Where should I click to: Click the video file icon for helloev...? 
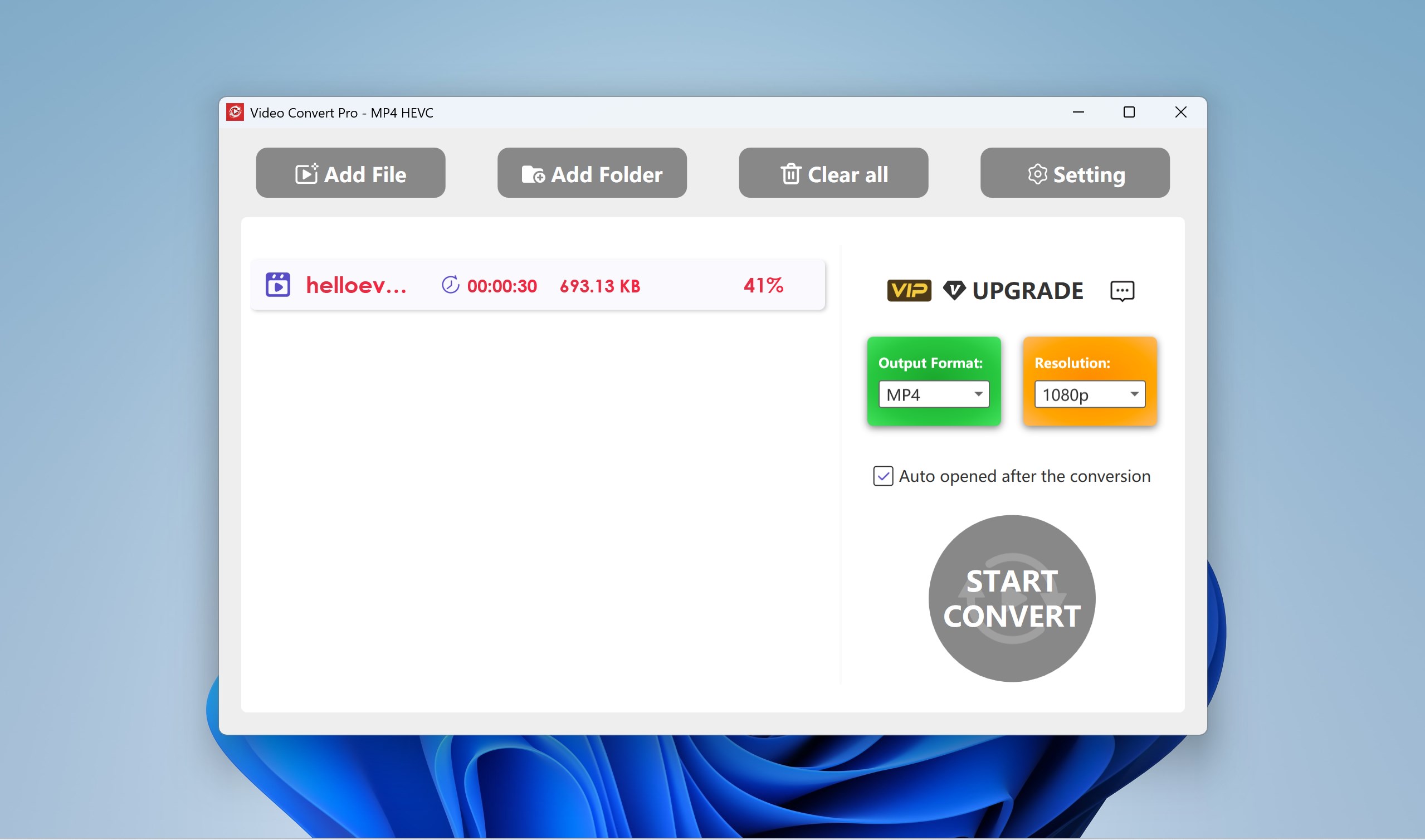click(278, 285)
